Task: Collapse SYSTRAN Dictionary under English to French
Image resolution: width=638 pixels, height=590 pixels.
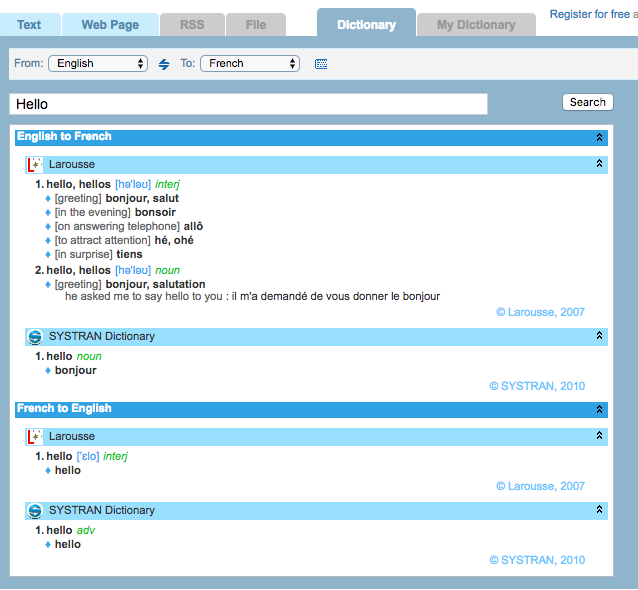Action: pos(599,337)
